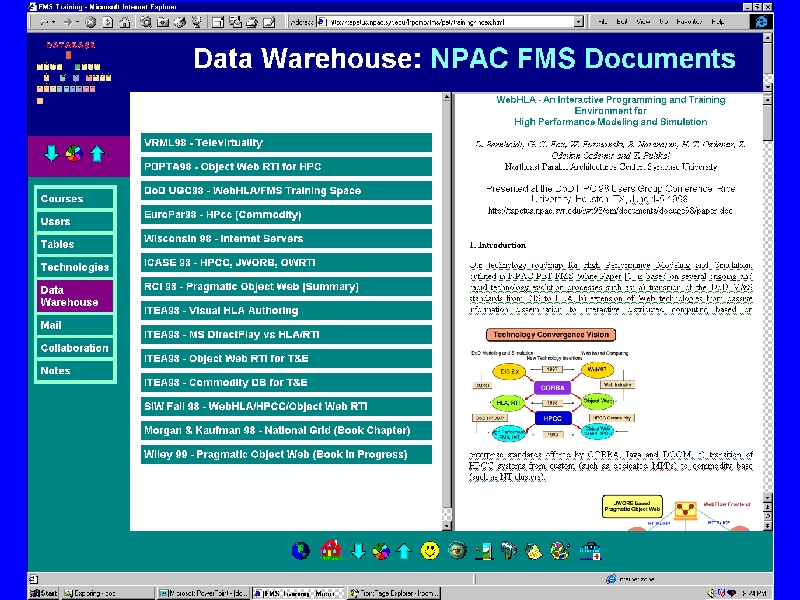Open the Go menu
Screen dimensions: 800x600
pos(663,21)
